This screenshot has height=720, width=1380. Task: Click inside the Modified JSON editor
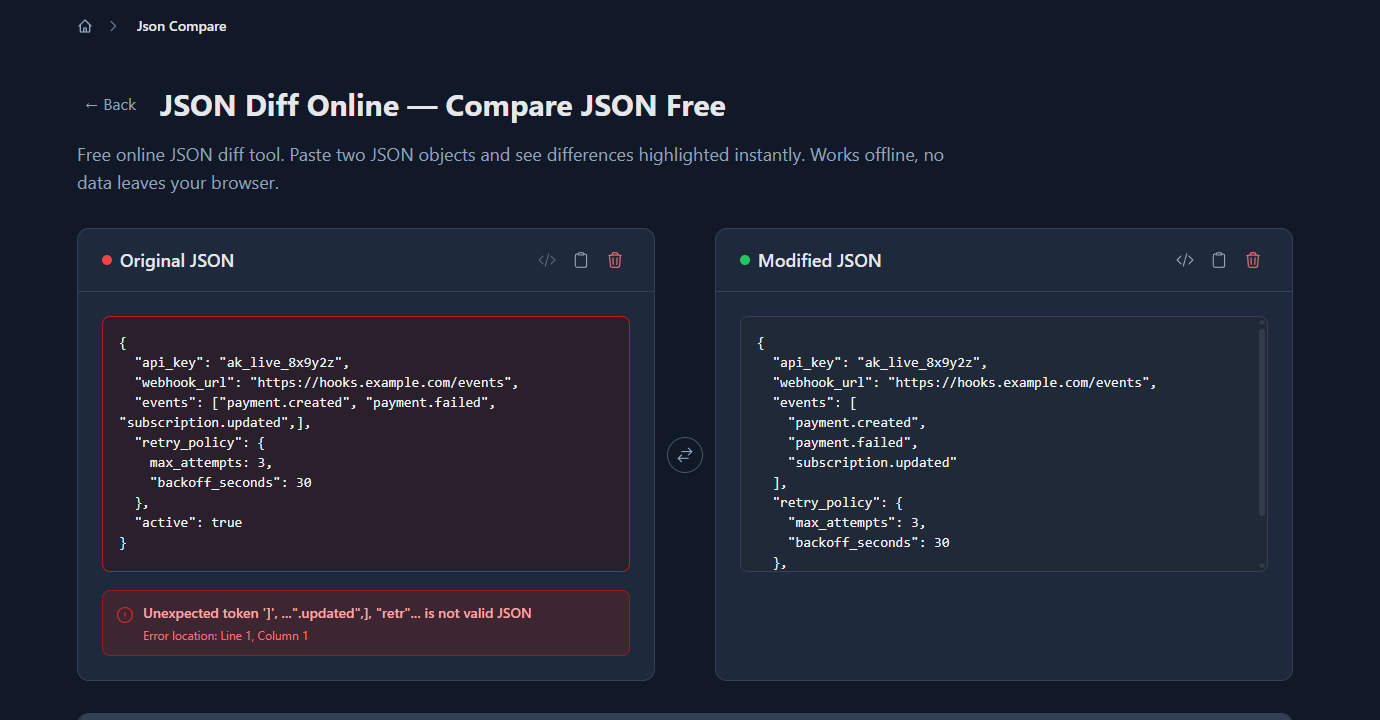coord(1004,444)
